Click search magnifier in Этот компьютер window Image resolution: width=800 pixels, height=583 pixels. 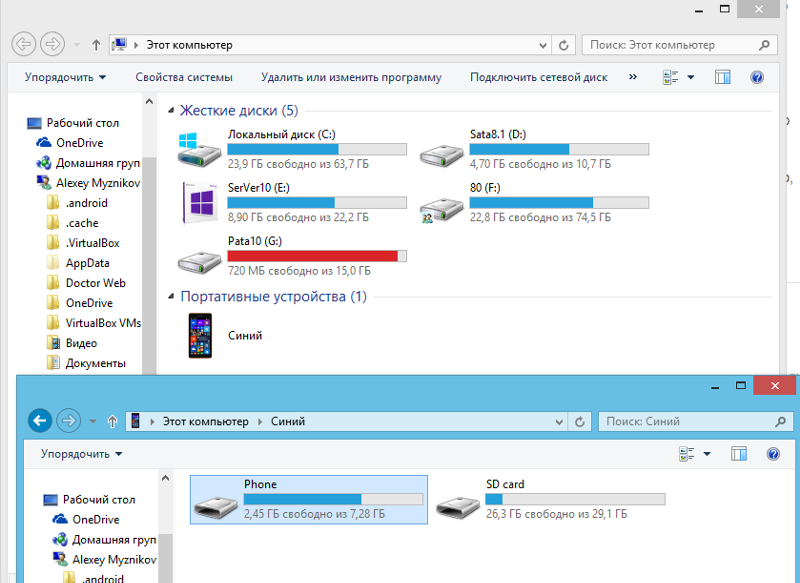(764, 45)
